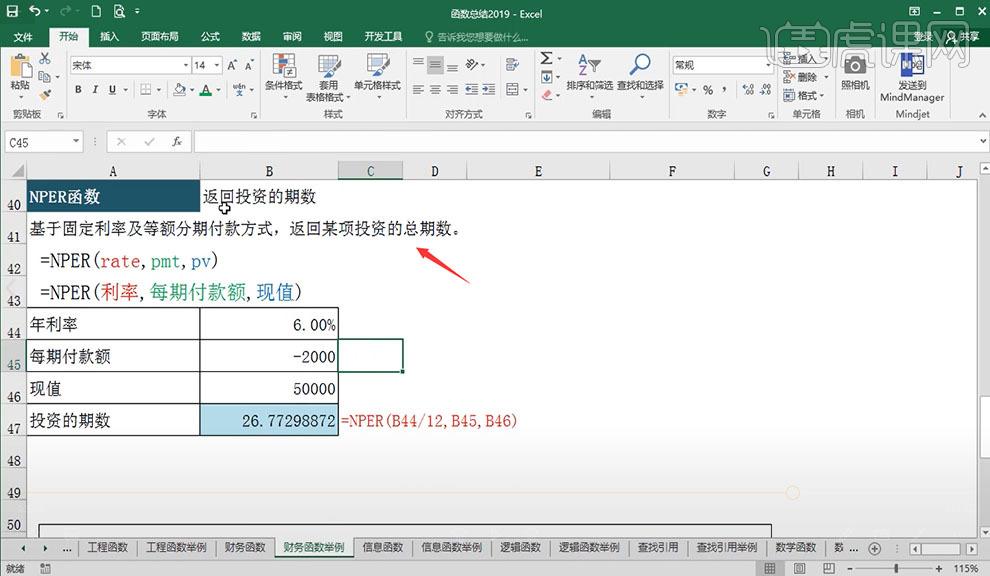Click the 单元格样式 cell styles icon

377,66
